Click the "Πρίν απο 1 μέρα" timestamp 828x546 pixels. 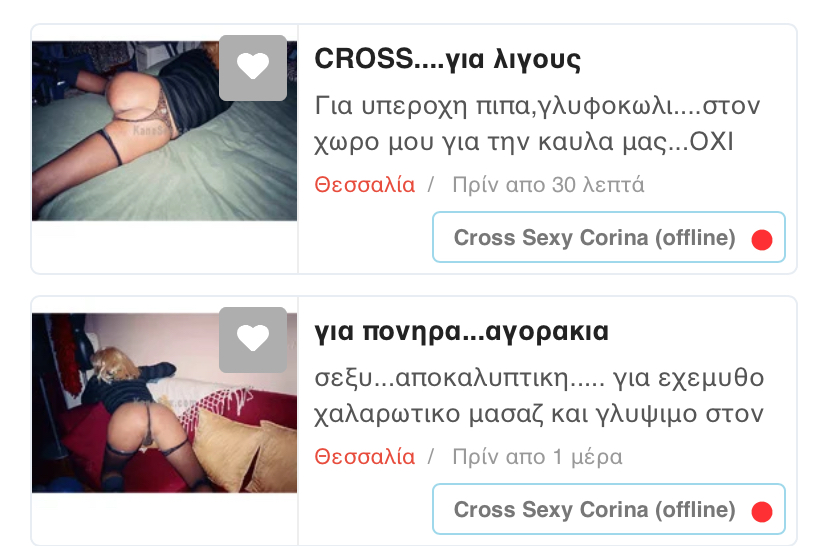coord(537,457)
